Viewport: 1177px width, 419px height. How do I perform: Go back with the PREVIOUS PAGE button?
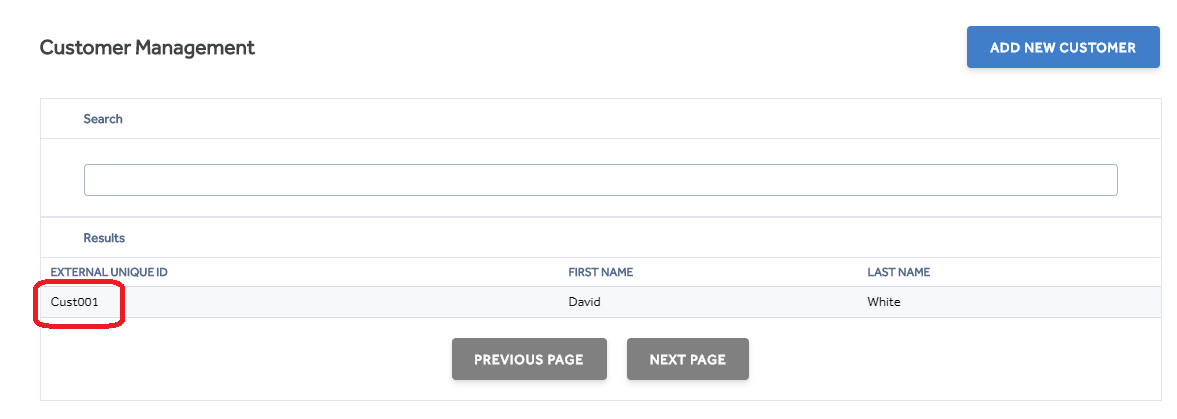(x=528, y=359)
